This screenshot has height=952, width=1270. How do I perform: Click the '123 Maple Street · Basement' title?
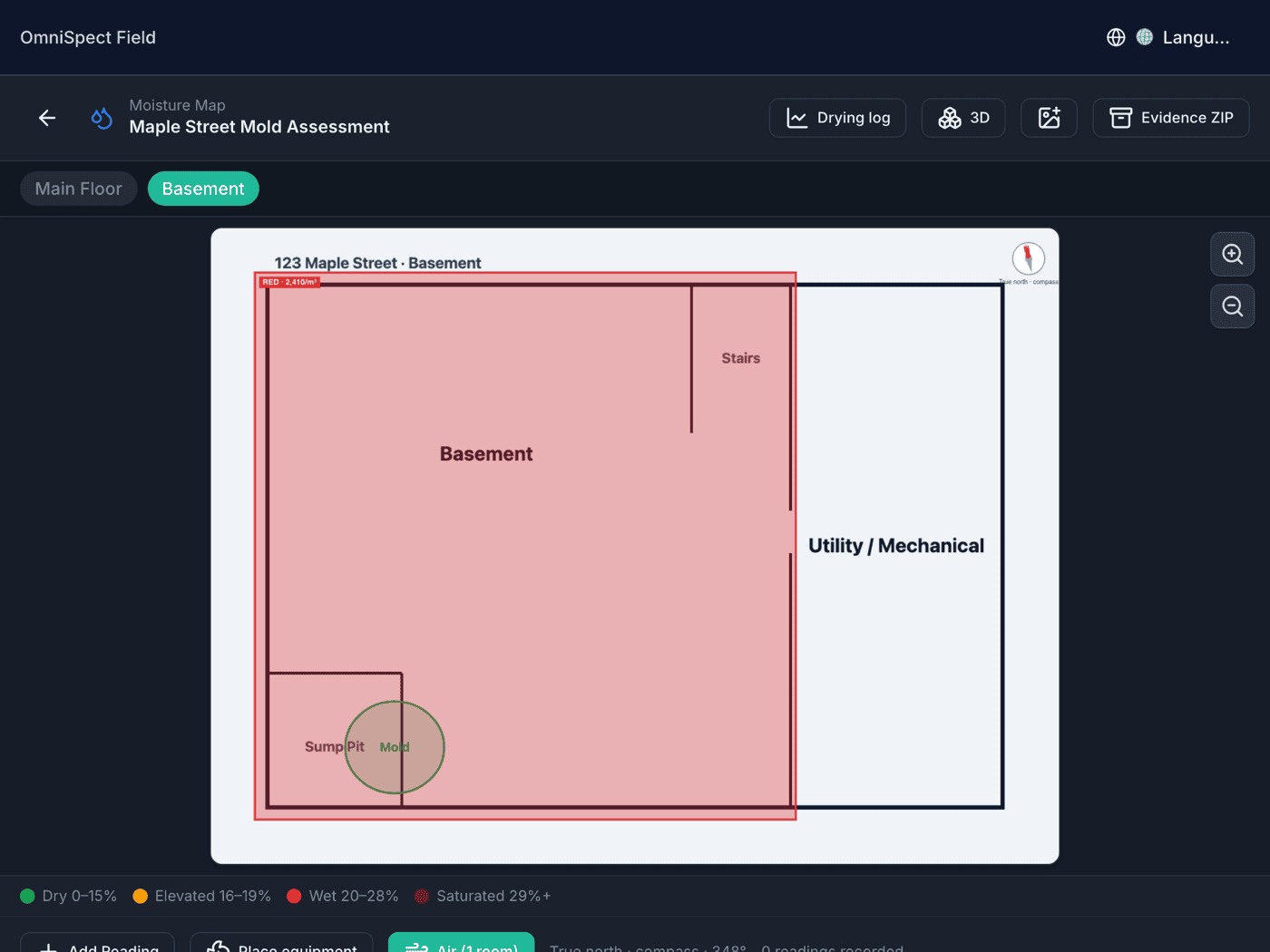click(377, 263)
